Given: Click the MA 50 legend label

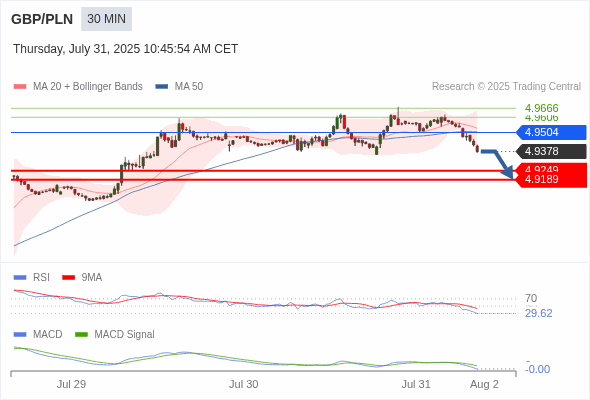Looking at the screenshot, I should coord(189,87).
